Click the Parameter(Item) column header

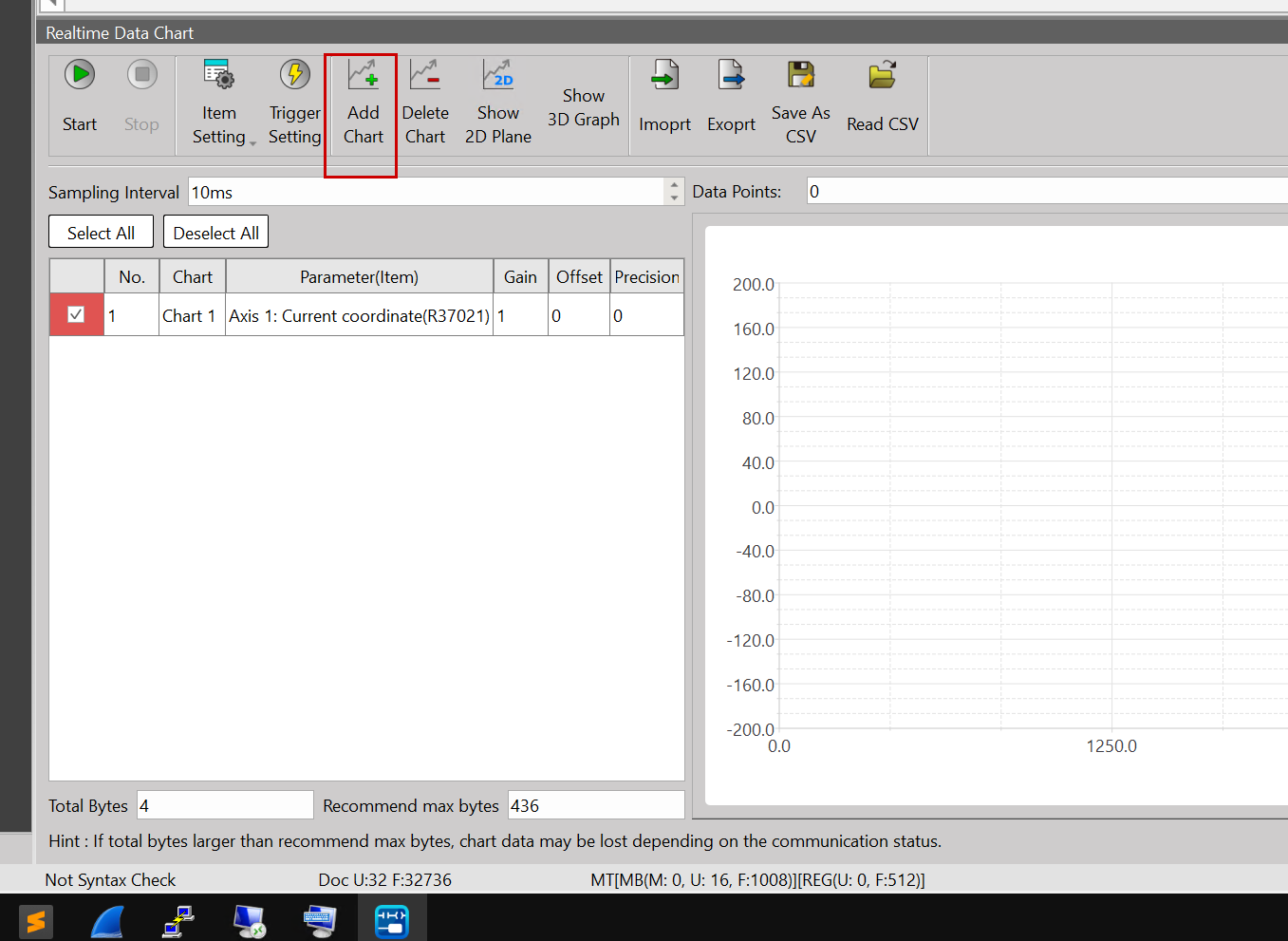point(359,277)
